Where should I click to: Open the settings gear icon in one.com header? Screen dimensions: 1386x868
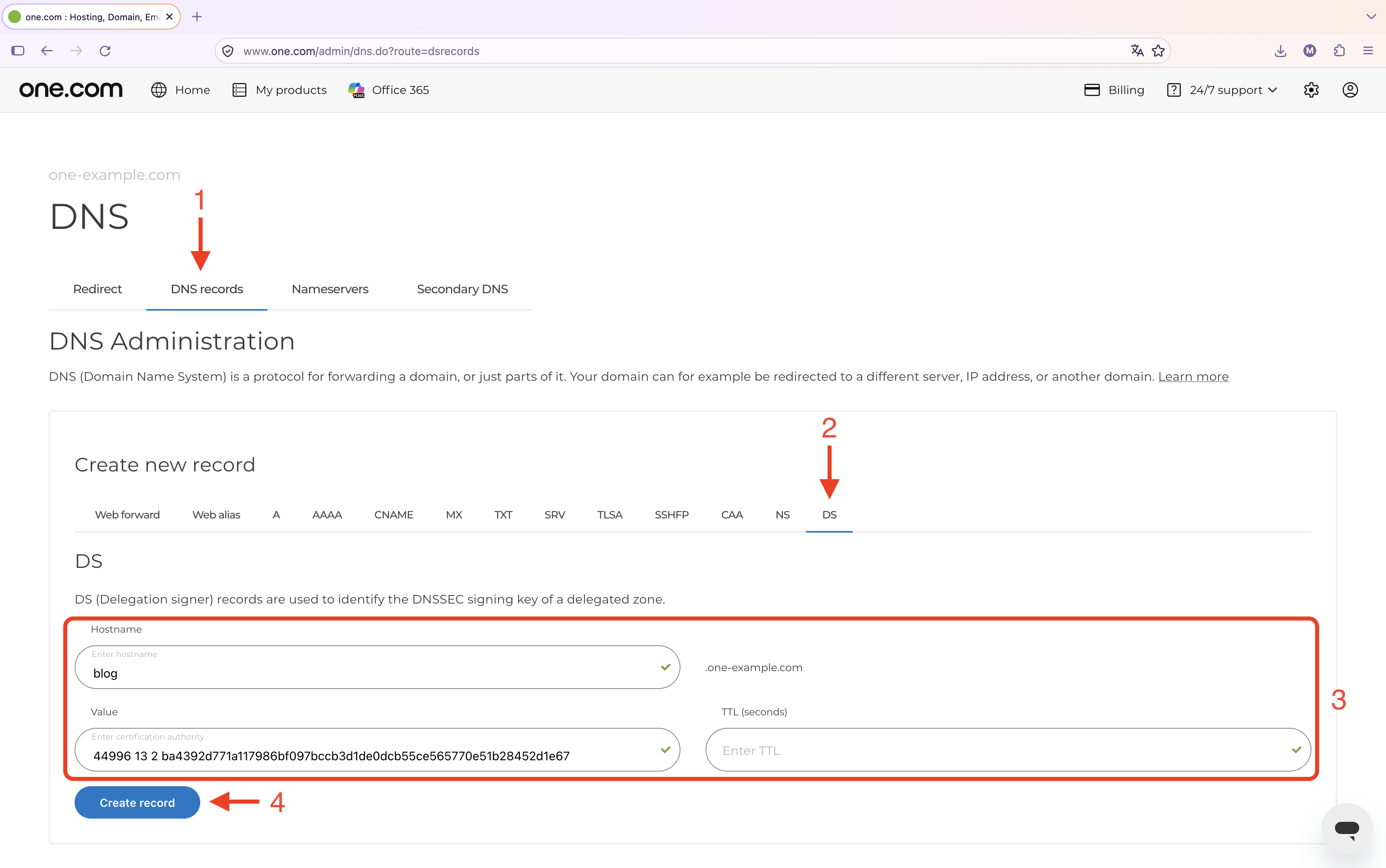pos(1311,90)
